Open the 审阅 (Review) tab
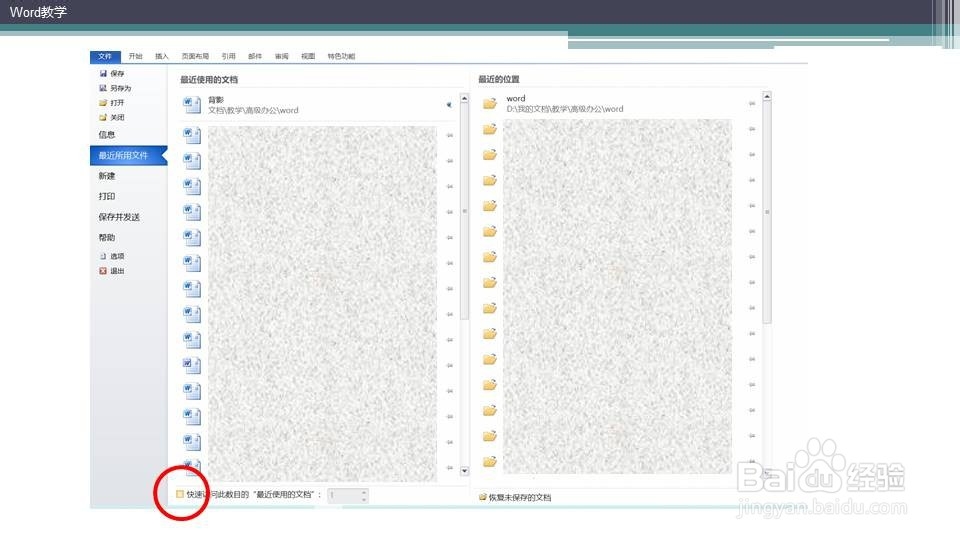The height and width of the screenshot is (540, 960). point(282,56)
